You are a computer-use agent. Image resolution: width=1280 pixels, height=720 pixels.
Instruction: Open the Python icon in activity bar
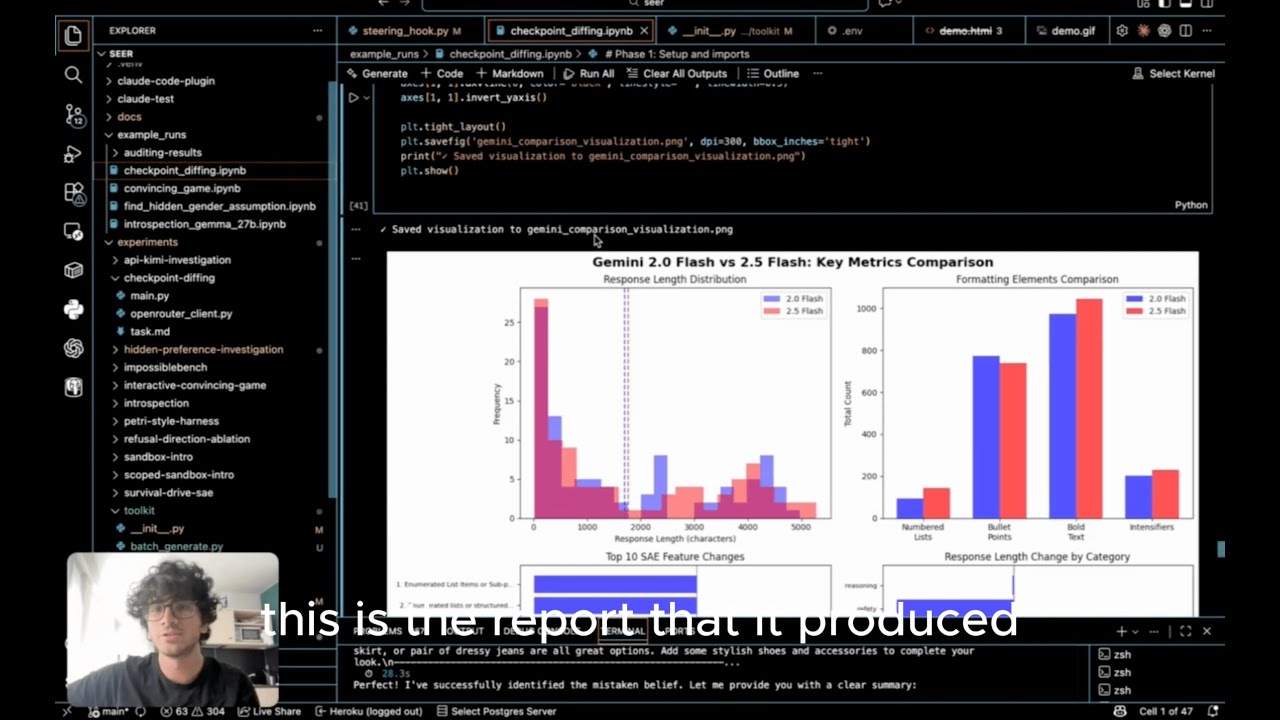point(73,309)
